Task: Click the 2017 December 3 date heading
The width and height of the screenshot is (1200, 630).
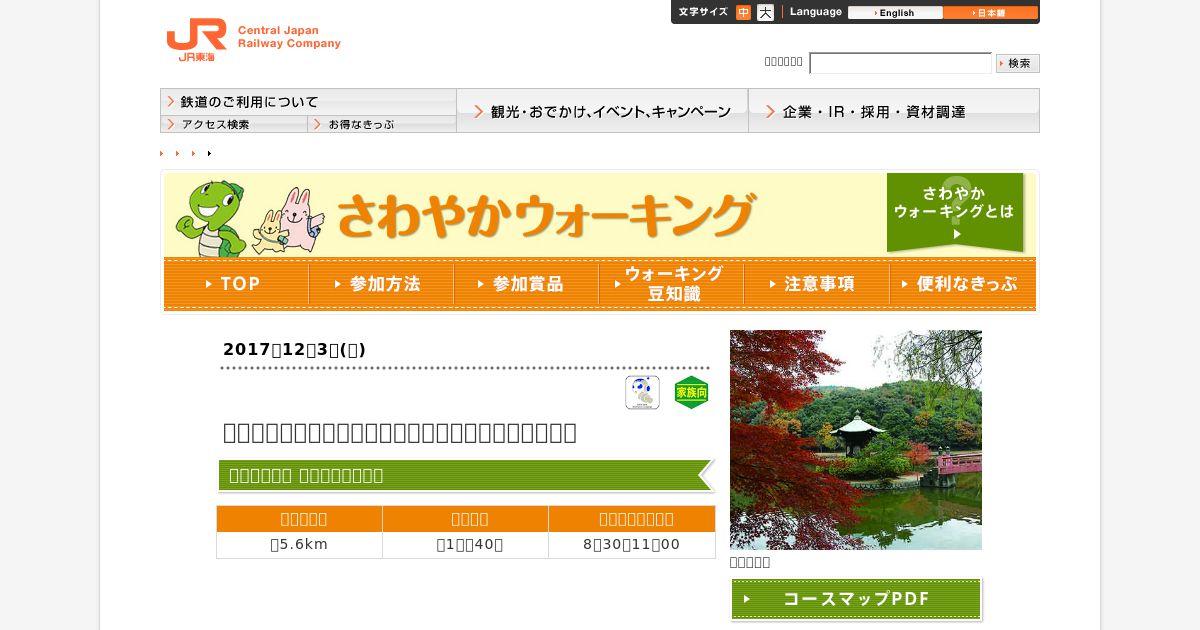Action: tap(294, 349)
